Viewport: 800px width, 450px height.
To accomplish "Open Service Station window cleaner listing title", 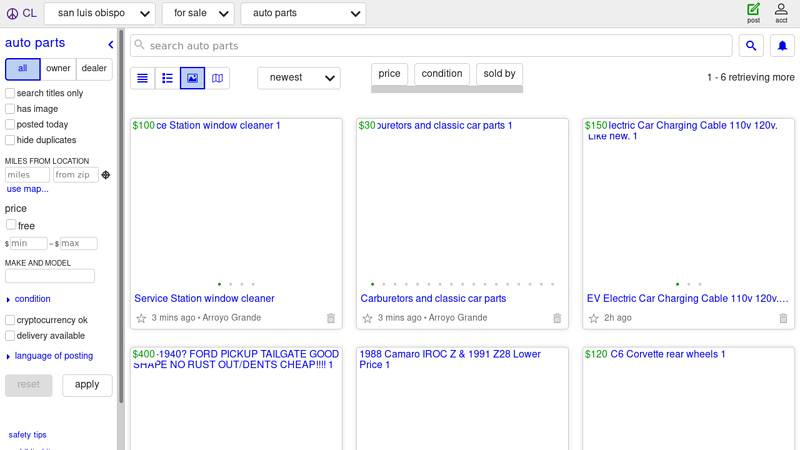I will coord(204,298).
